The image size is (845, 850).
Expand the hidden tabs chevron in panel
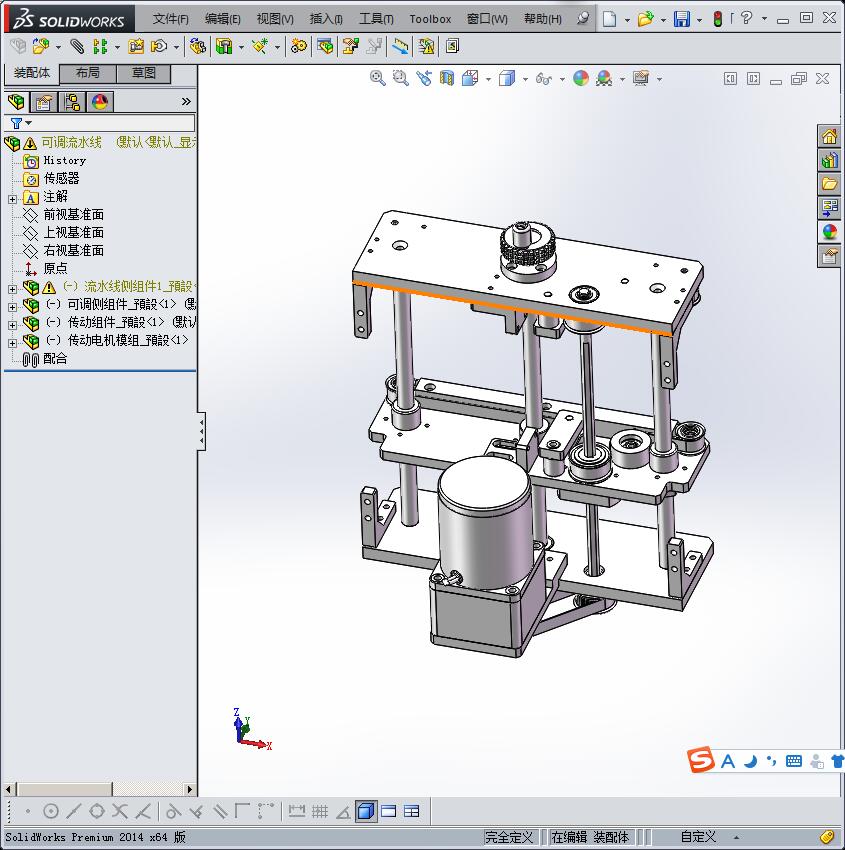[186, 101]
